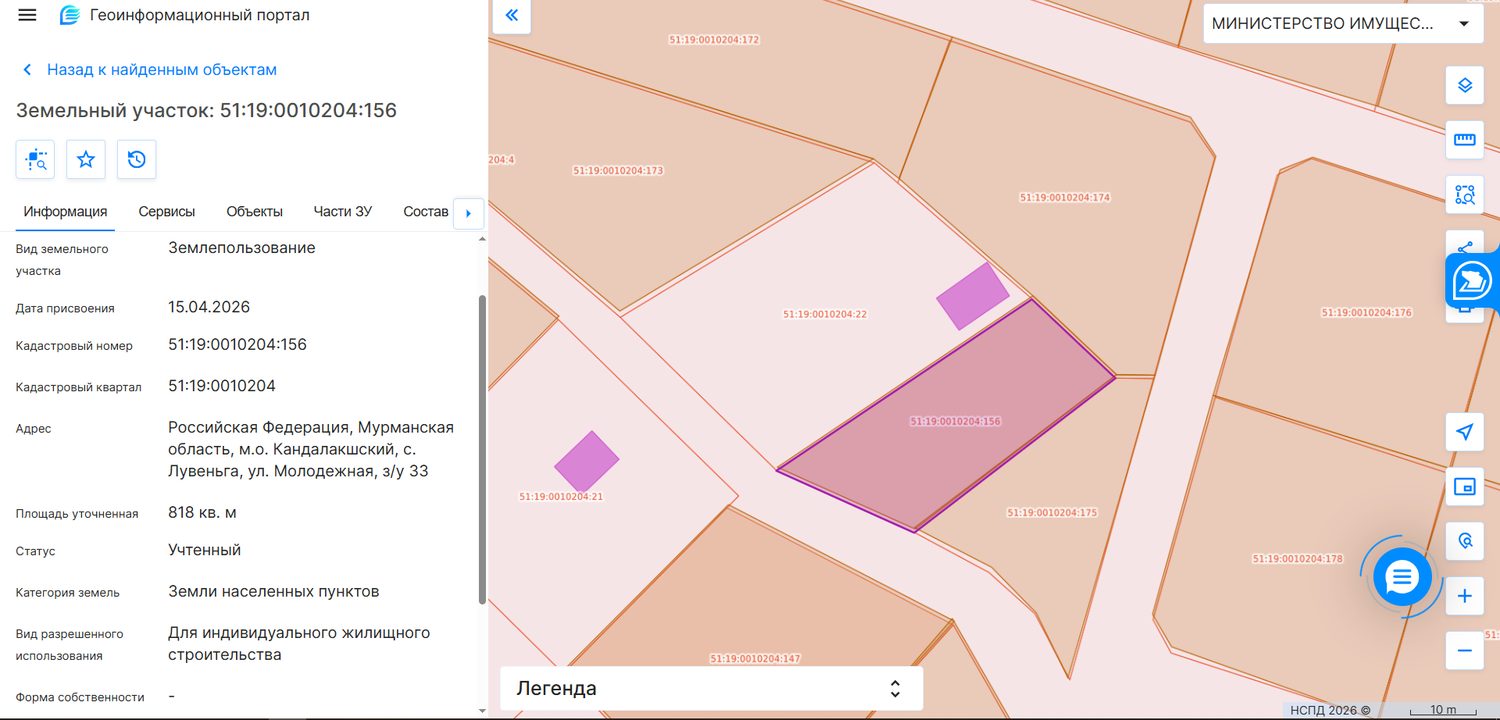
Task: Open the hamburger main menu
Action: point(27,15)
